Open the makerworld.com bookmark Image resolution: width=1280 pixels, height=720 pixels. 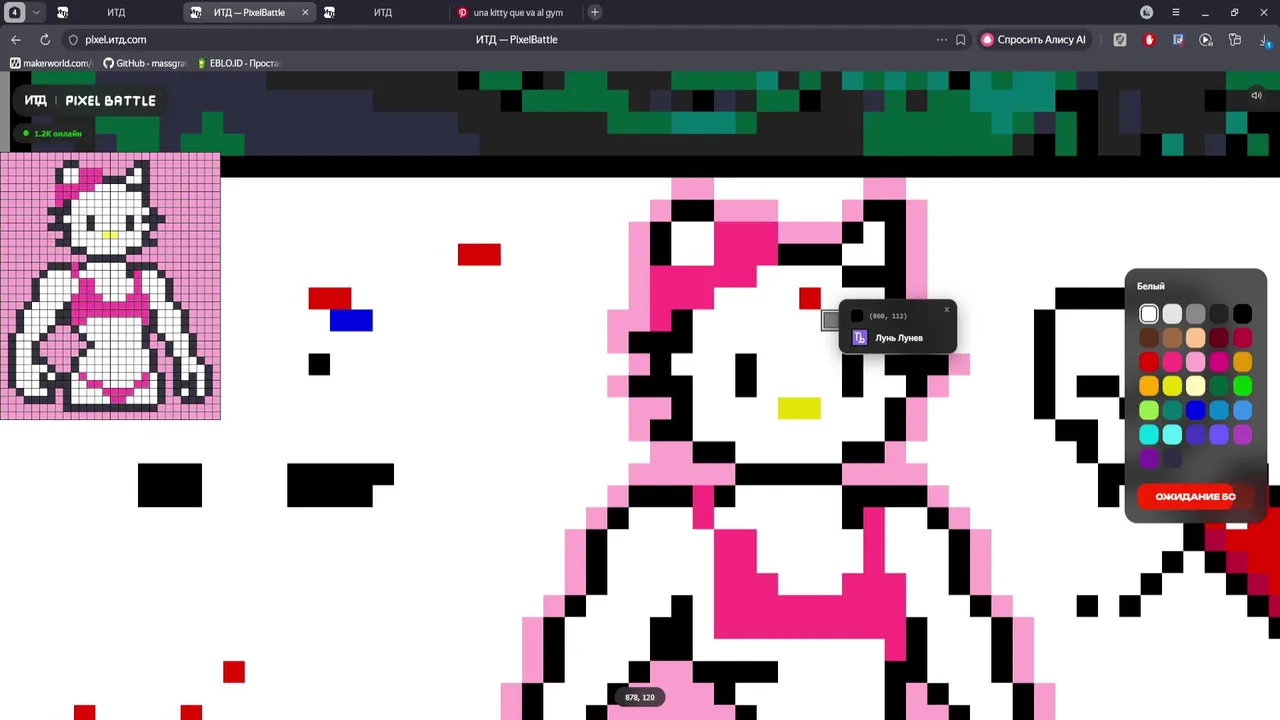click(49, 63)
